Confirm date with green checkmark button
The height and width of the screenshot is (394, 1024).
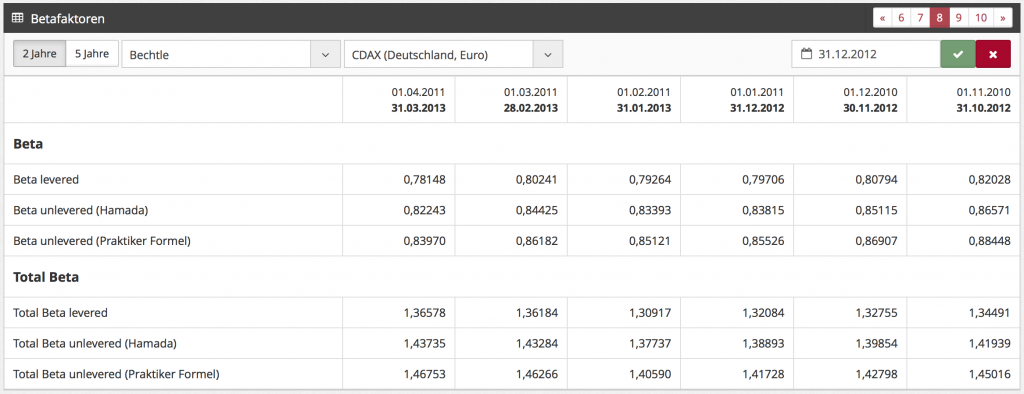pos(958,54)
